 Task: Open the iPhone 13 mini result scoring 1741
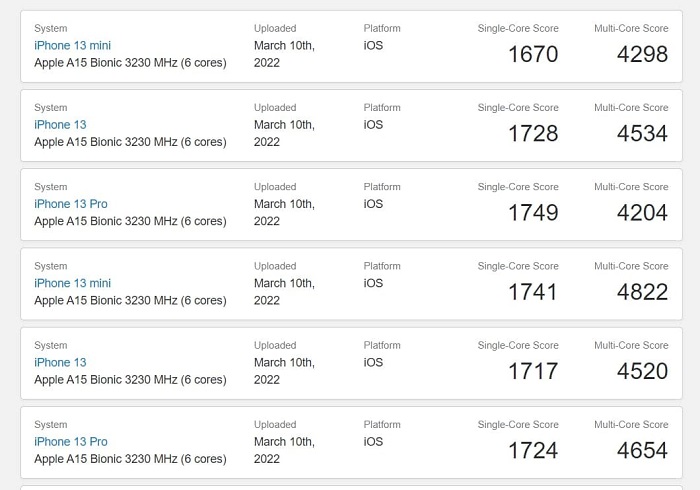click(x=72, y=283)
